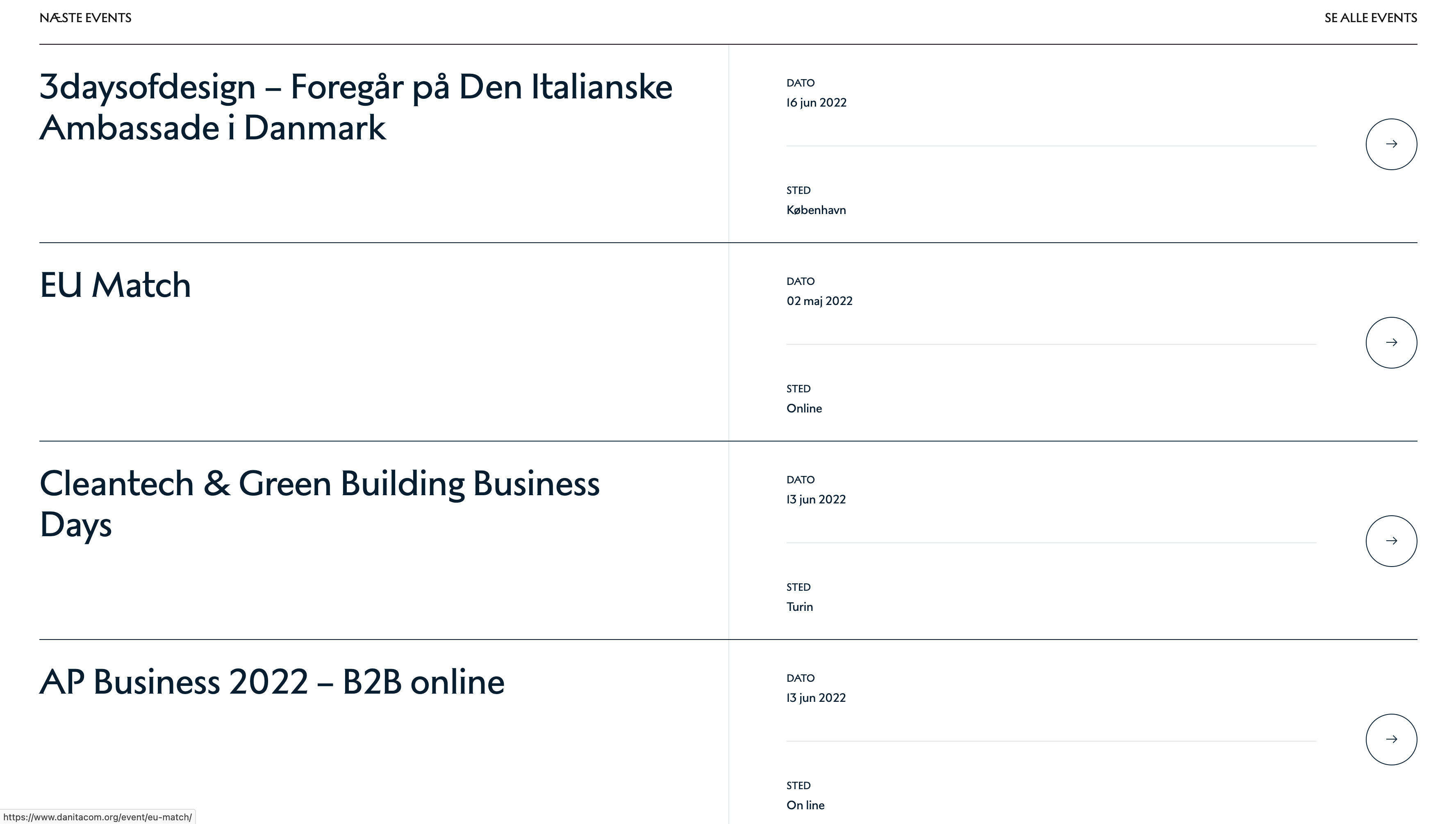
Task: Open the 3daysofdesign event title
Action: coord(355,107)
